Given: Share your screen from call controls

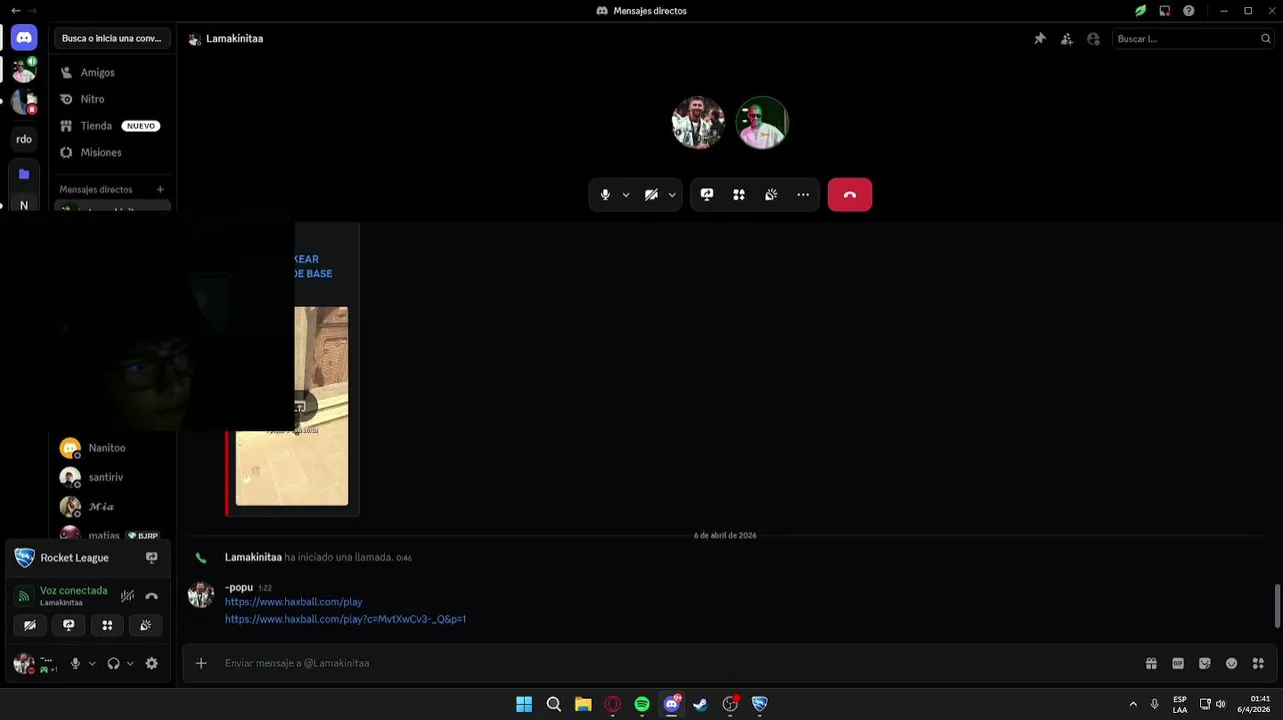Looking at the screenshot, I should [707, 195].
